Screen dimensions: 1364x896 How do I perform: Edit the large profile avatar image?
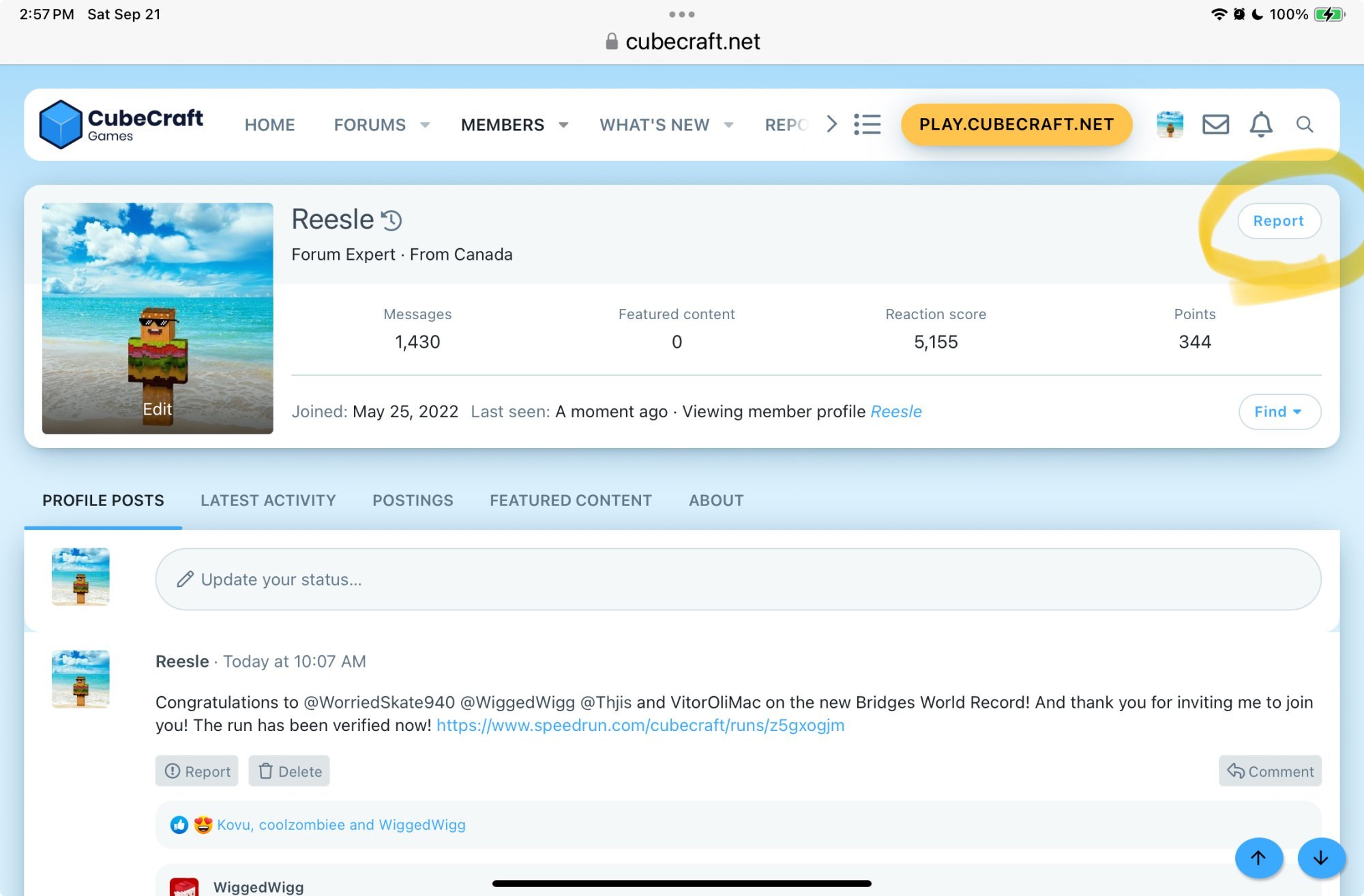point(158,318)
